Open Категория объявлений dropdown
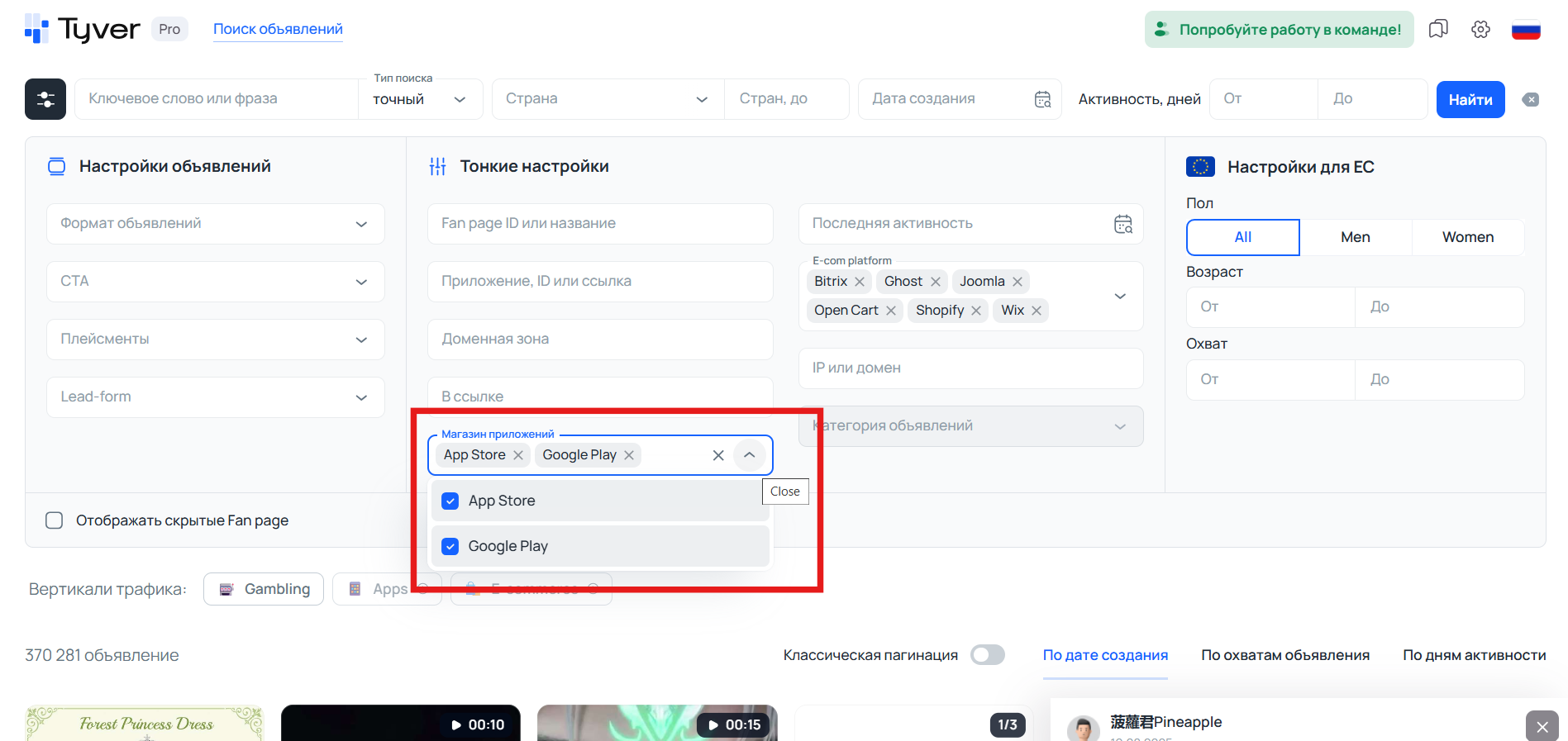This screenshot has width=1568, height=741. 971,426
